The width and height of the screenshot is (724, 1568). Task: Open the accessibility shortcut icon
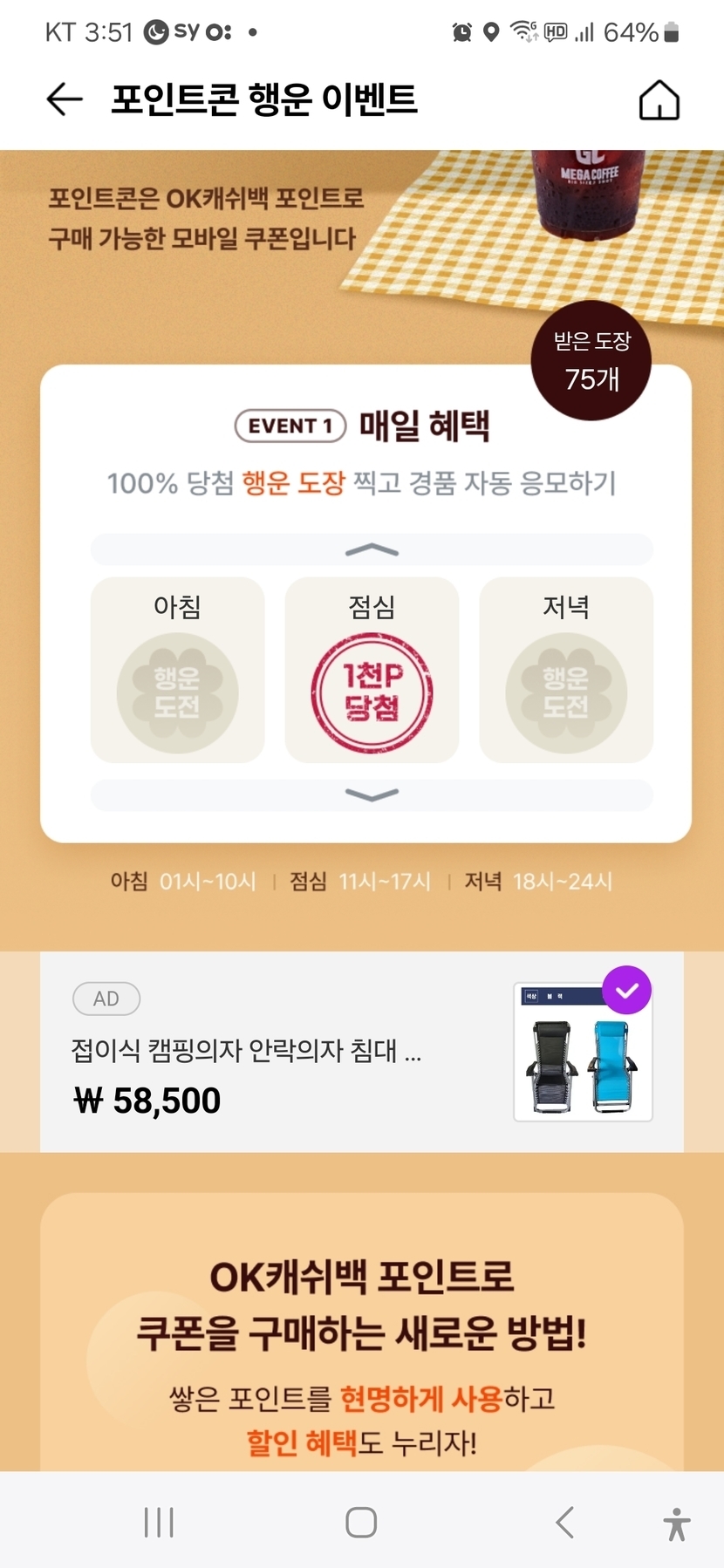tap(676, 1524)
